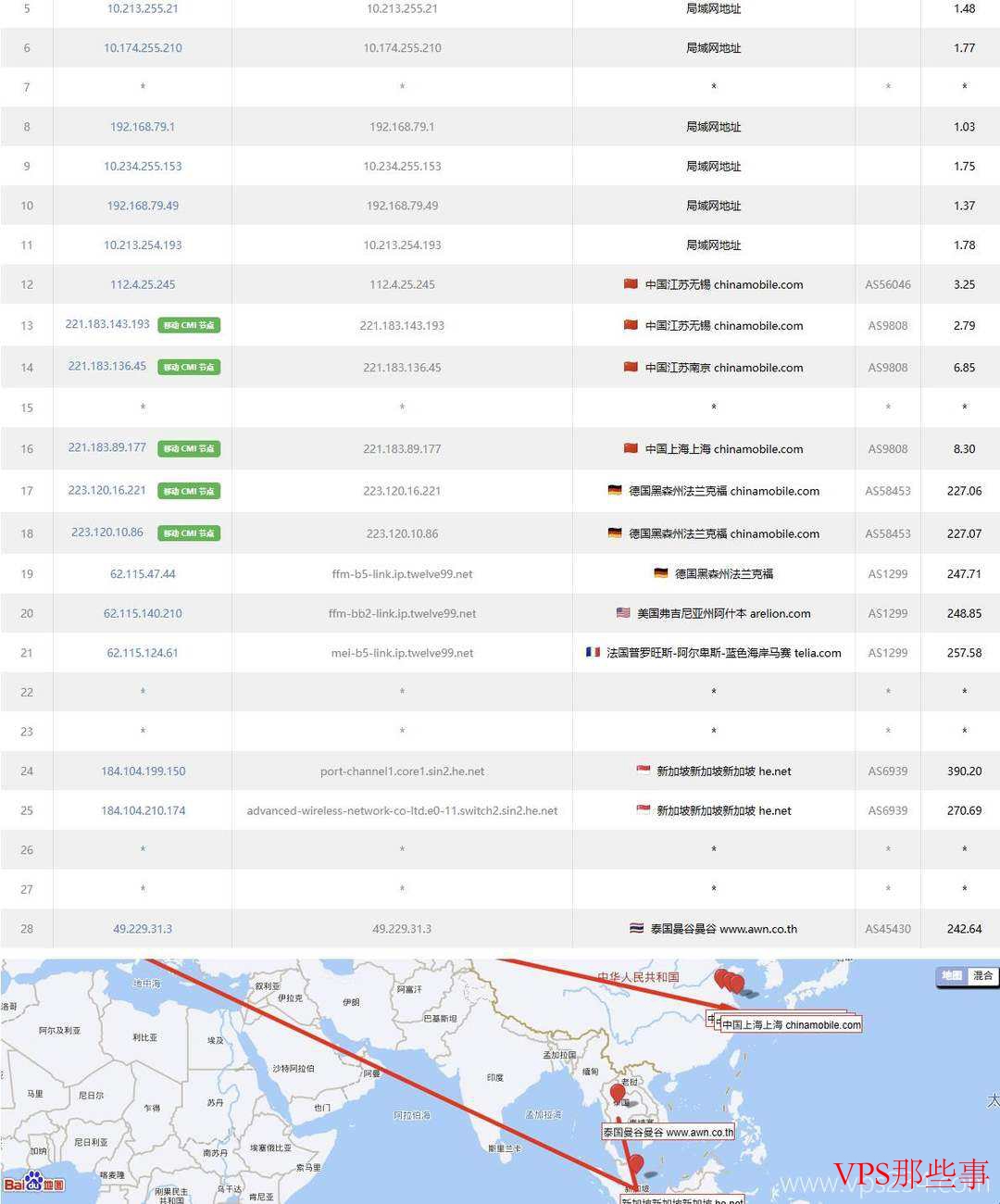Click AS58453 in the 223.120.16.221 row
The width and height of the screenshot is (1000, 1204).
click(888, 491)
